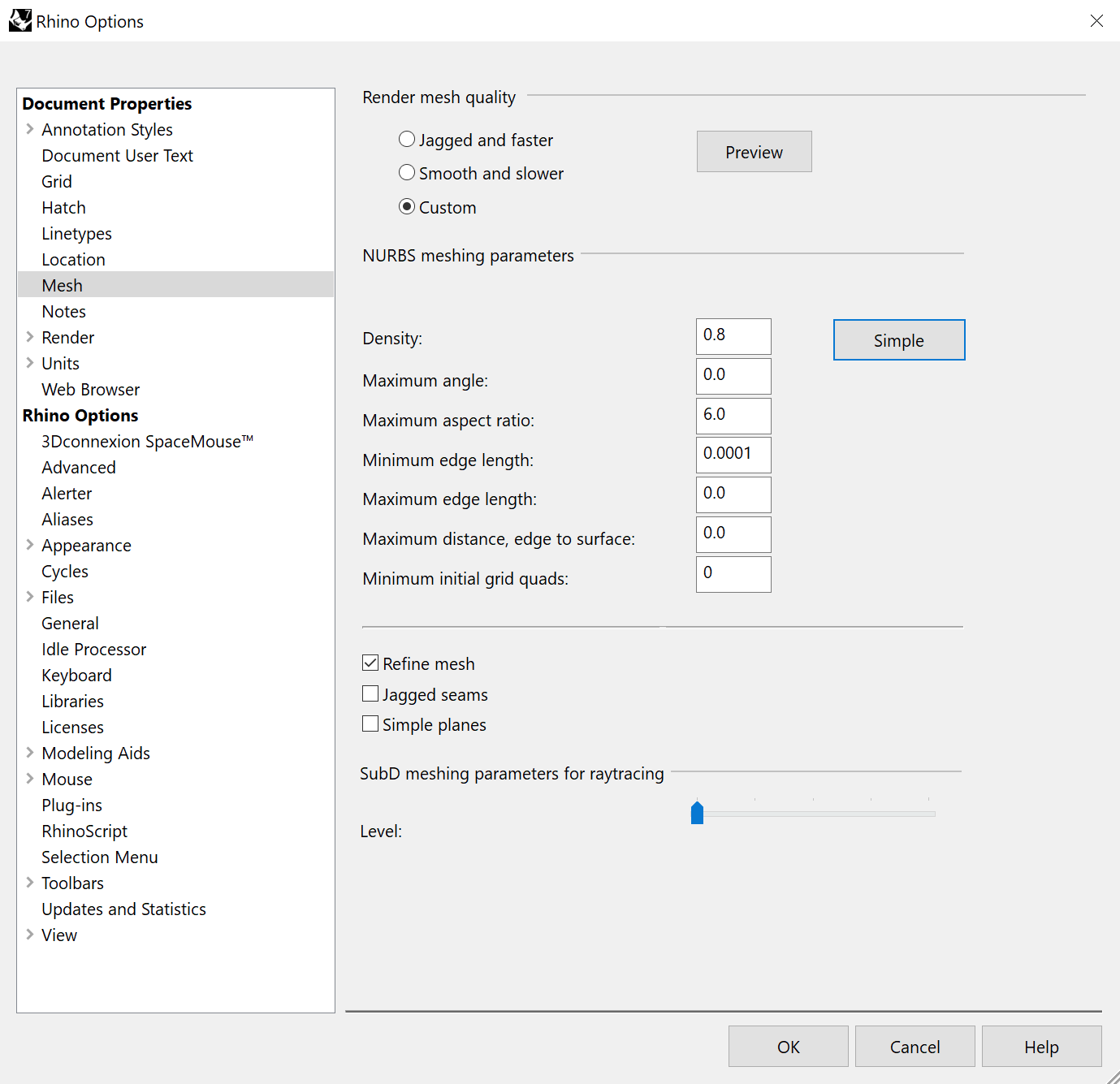Open the Licenses page
Image resolution: width=1120 pixels, height=1084 pixels.
tap(72, 727)
